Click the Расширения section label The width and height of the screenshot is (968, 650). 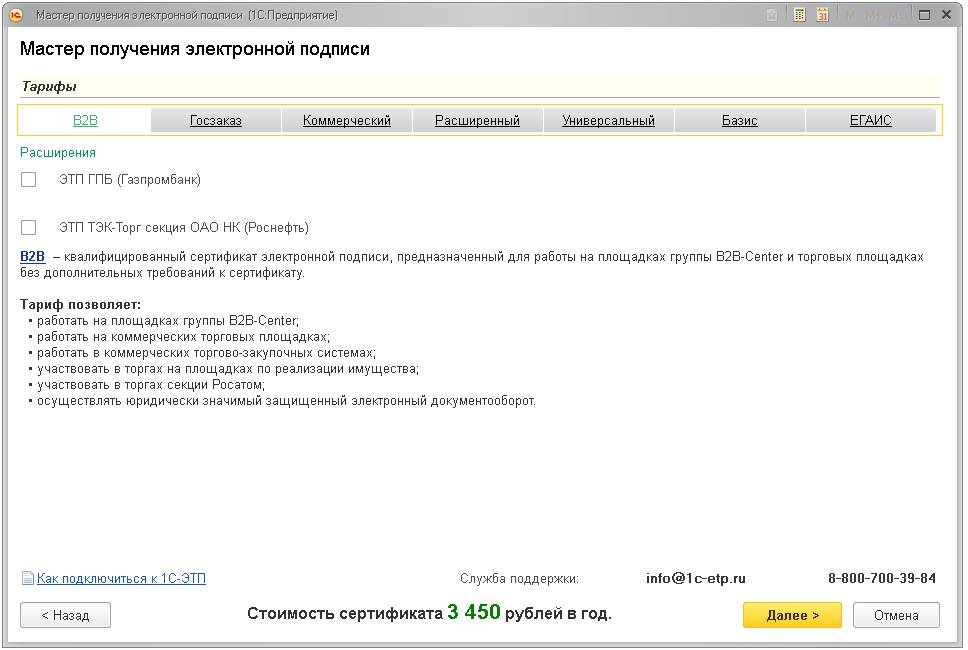(x=58, y=152)
